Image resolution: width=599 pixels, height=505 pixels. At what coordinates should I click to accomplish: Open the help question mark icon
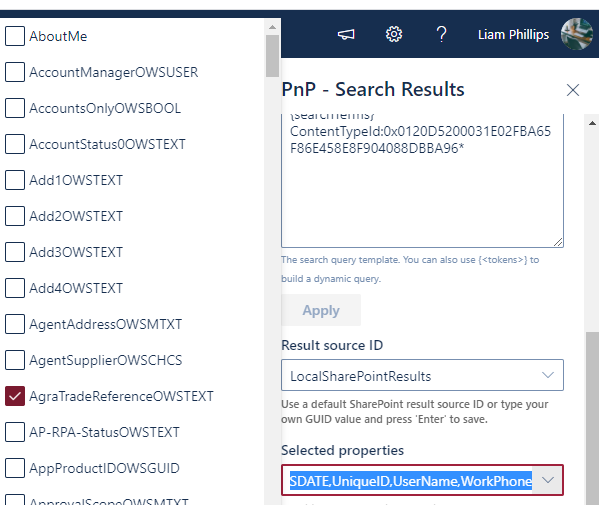pos(441,34)
